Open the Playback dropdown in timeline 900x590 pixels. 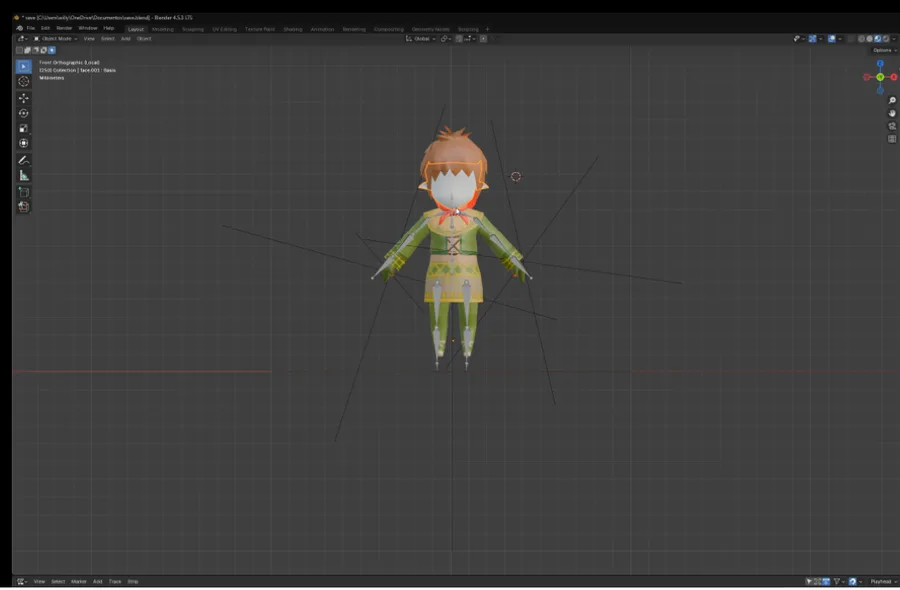pyautogui.click(x=882, y=581)
